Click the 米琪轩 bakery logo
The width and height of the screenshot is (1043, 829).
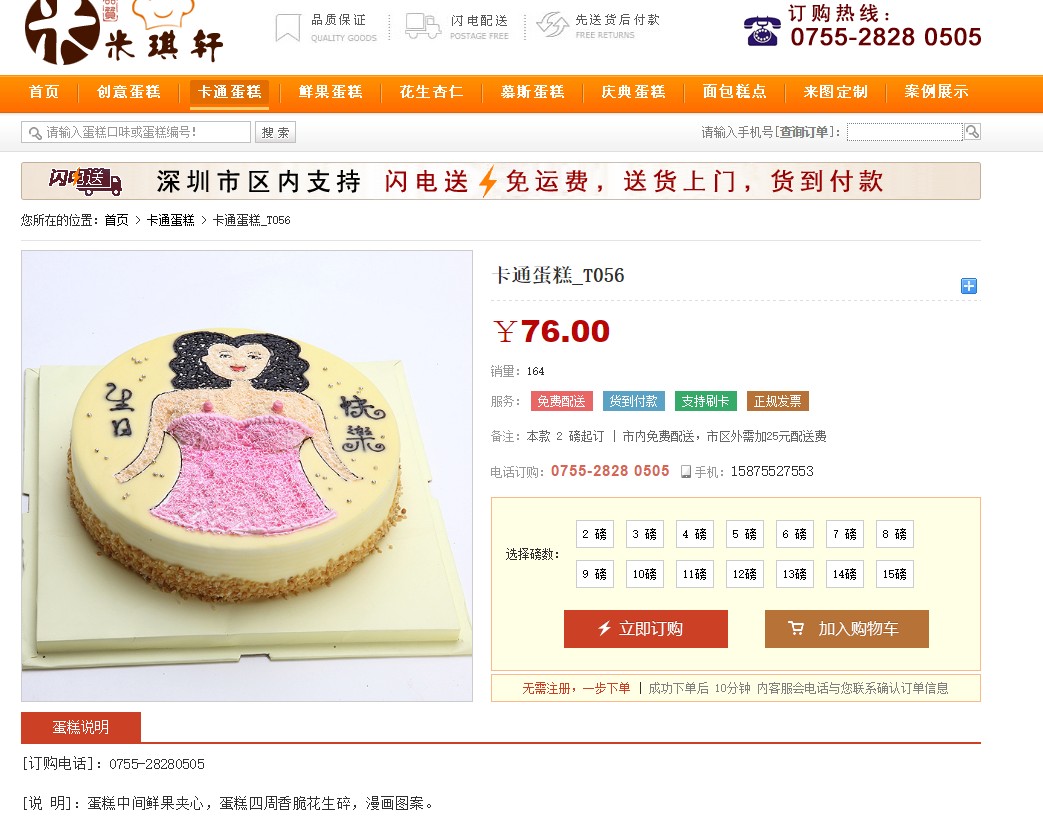[124, 31]
